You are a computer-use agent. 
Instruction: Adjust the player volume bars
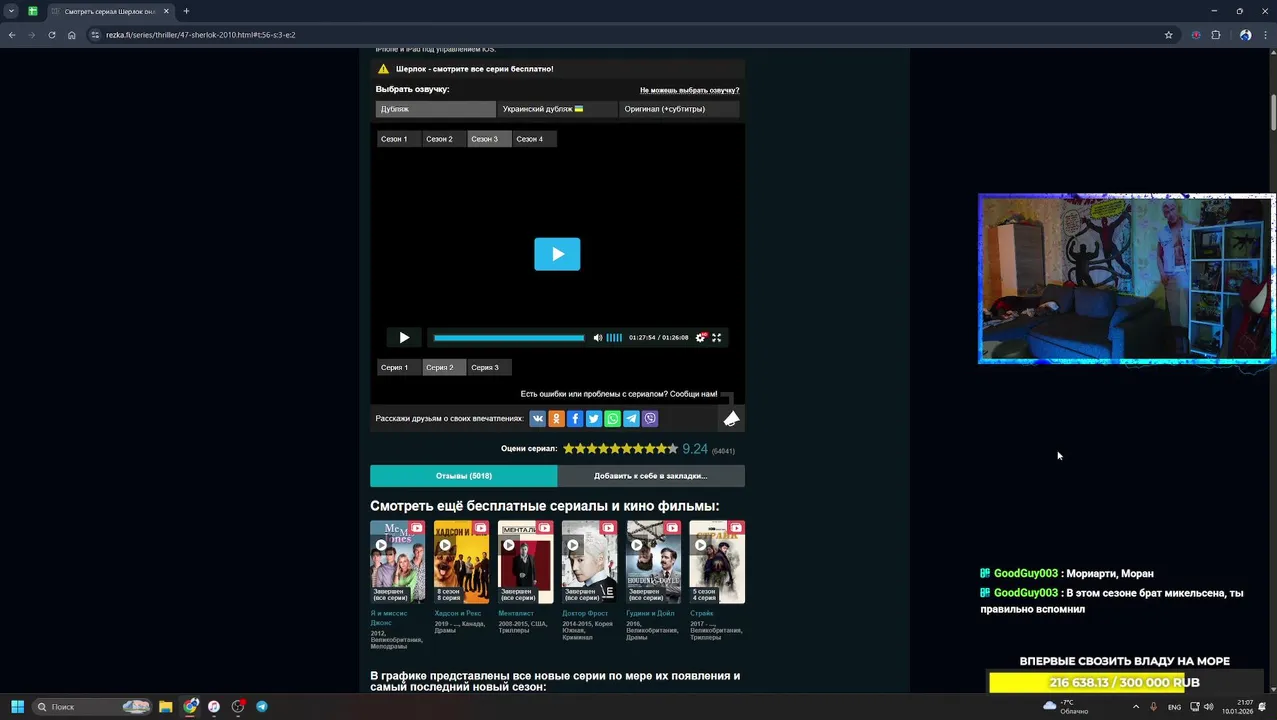coord(614,338)
